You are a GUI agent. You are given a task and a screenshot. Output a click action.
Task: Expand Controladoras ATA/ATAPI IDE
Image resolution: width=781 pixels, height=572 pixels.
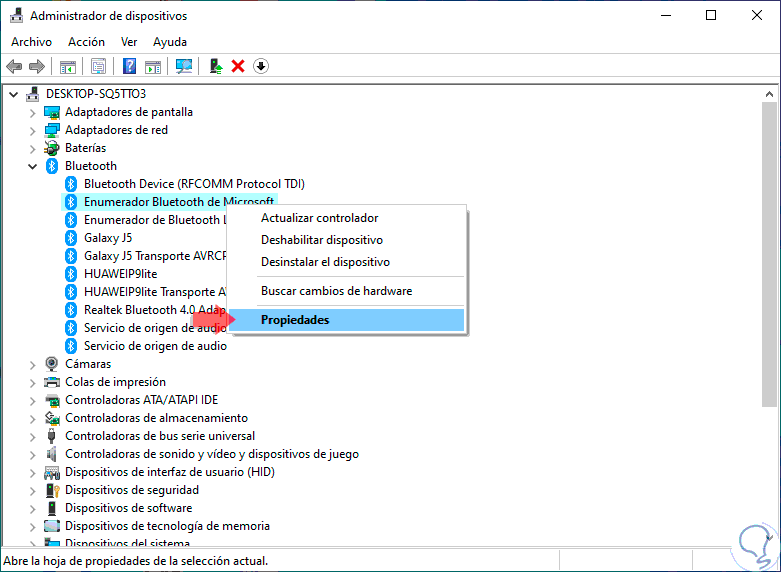[33, 401]
